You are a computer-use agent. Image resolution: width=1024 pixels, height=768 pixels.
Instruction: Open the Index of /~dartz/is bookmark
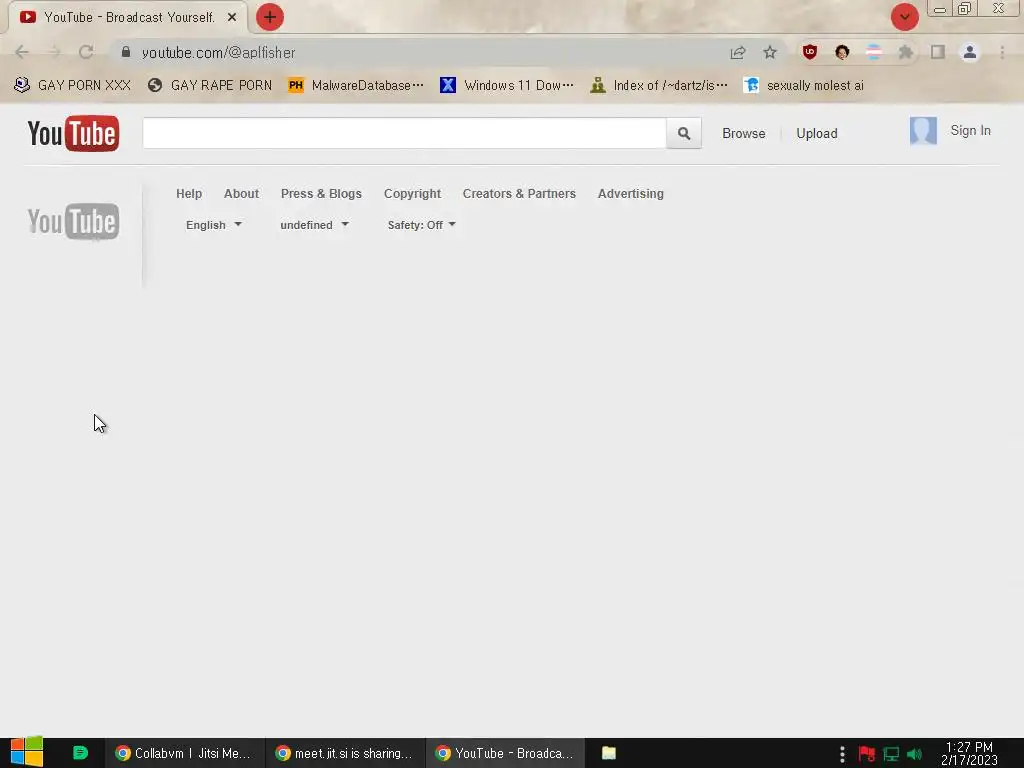658,86
